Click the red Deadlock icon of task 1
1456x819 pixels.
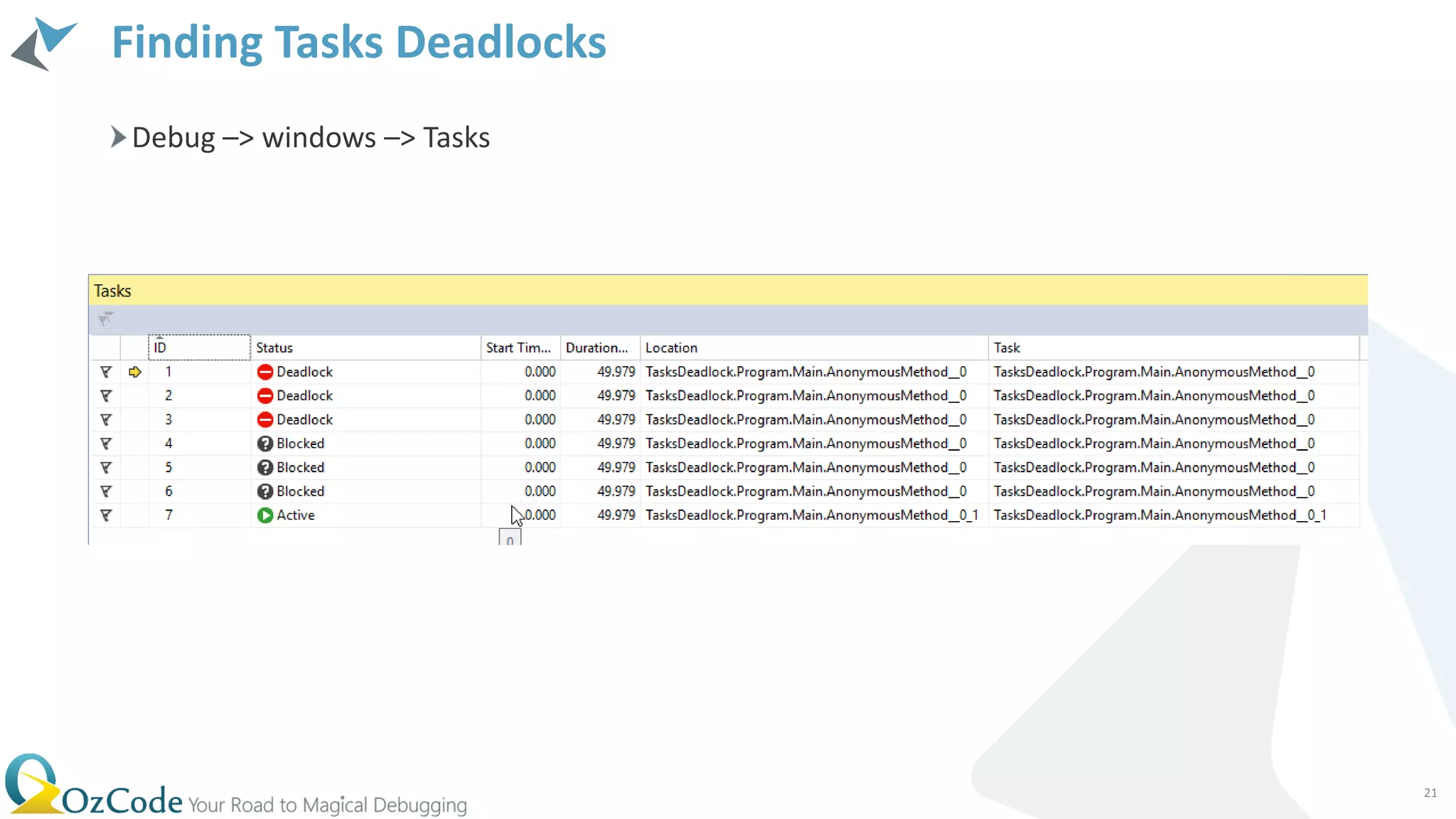pyautogui.click(x=265, y=372)
